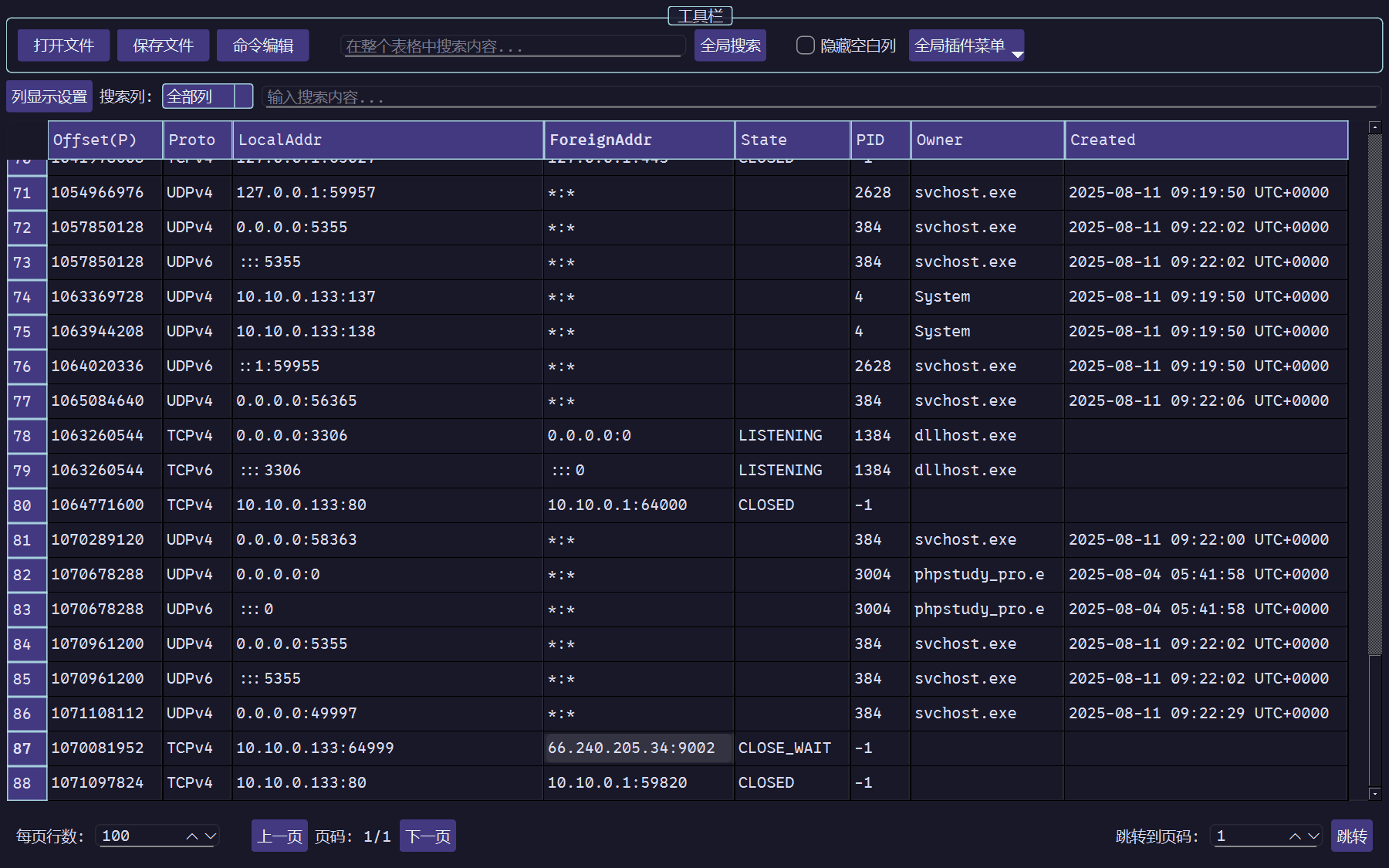This screenshot has width=1389, height=868.
Task: Open the 列显示设置 column display settings
Action: [49, 96]
